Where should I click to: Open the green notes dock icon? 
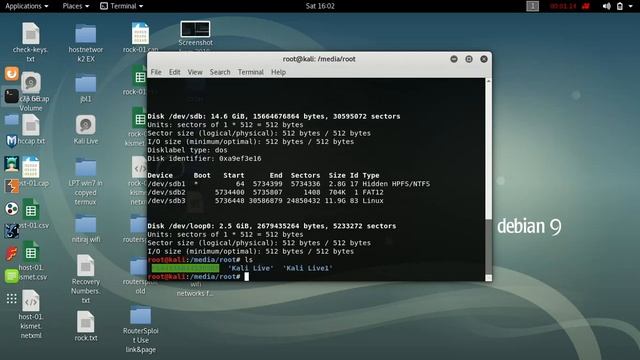coord(11,276)
